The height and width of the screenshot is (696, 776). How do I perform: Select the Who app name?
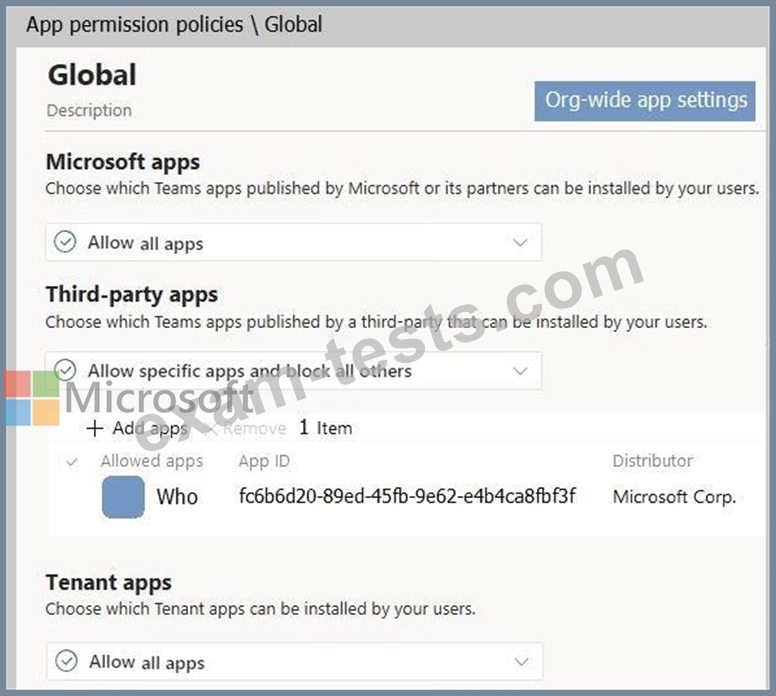(177, 497)
